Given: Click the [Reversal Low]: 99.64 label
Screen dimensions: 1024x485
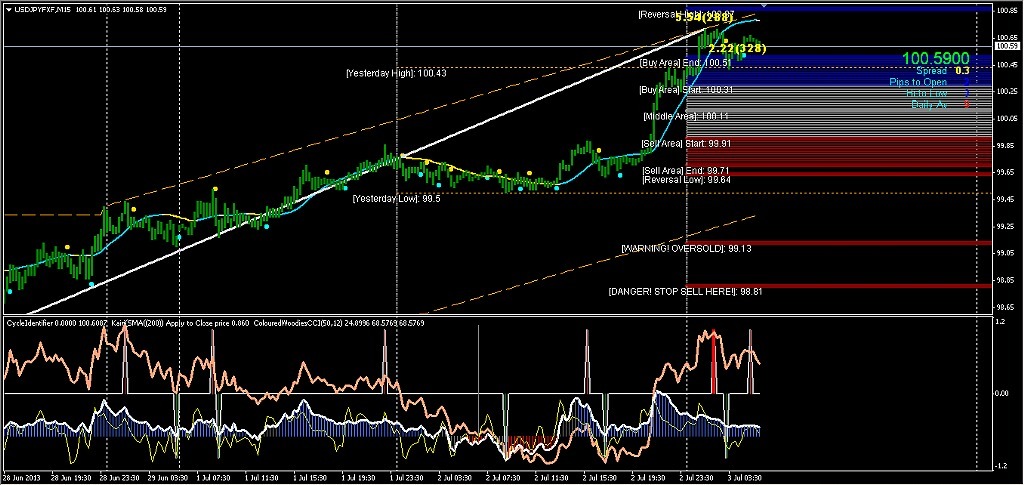Looking at the screenshot, I should (686, 179).
